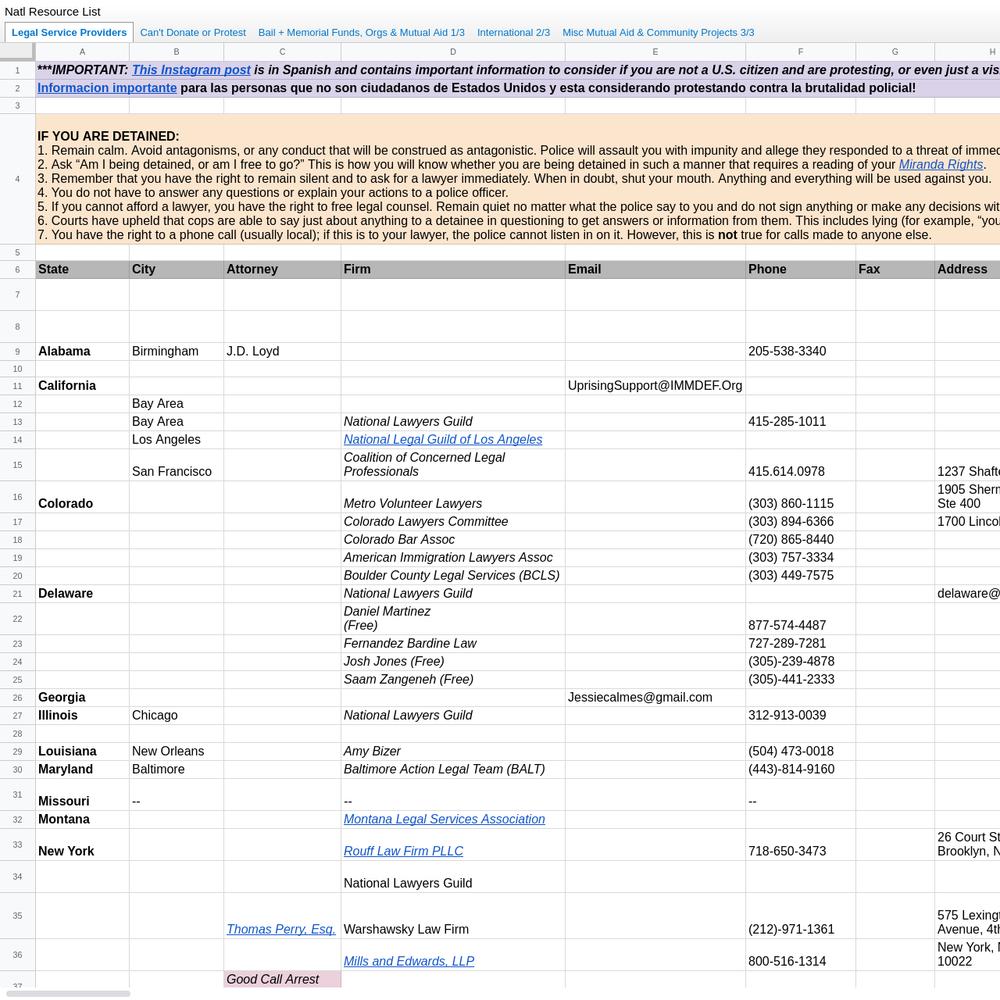1000x1000 pixels.
Task: Select the 'Amy Bizer' cell
Action: (x=453, y=751)
